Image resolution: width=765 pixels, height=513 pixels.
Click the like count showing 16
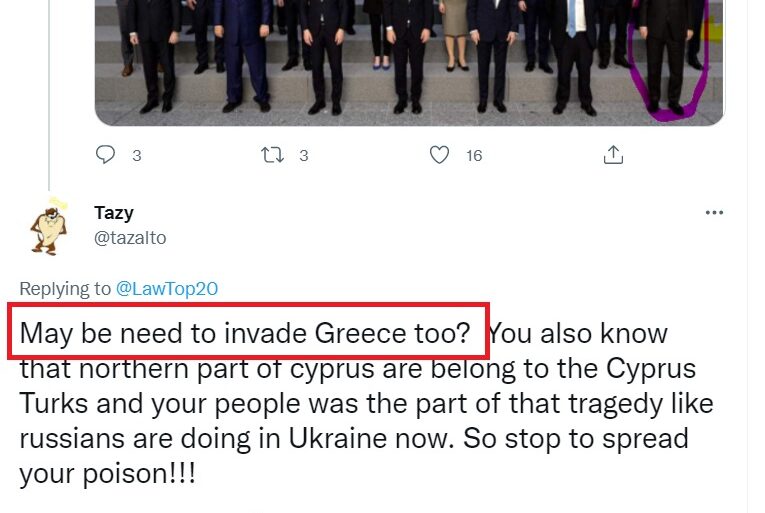pyautogui.click(x=474, y=156)
